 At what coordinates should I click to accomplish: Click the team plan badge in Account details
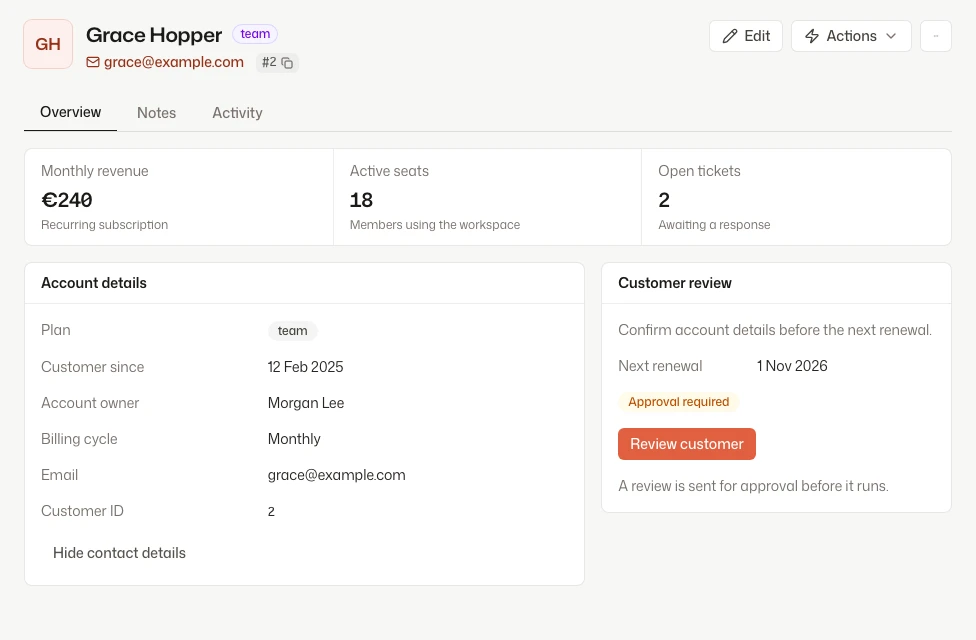click(293, 331)
